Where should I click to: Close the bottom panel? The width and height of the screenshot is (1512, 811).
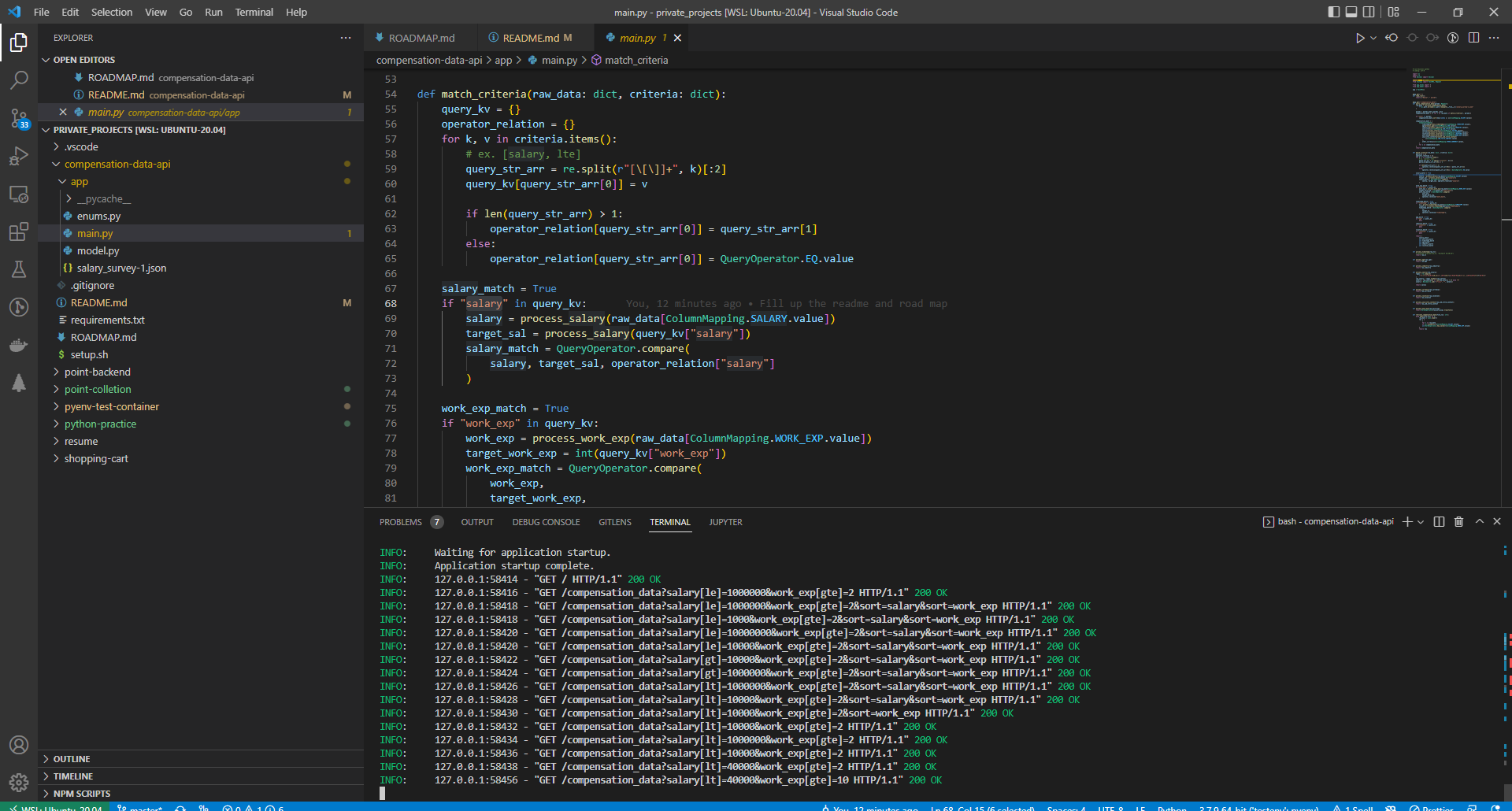click(x=1497, y=521)
